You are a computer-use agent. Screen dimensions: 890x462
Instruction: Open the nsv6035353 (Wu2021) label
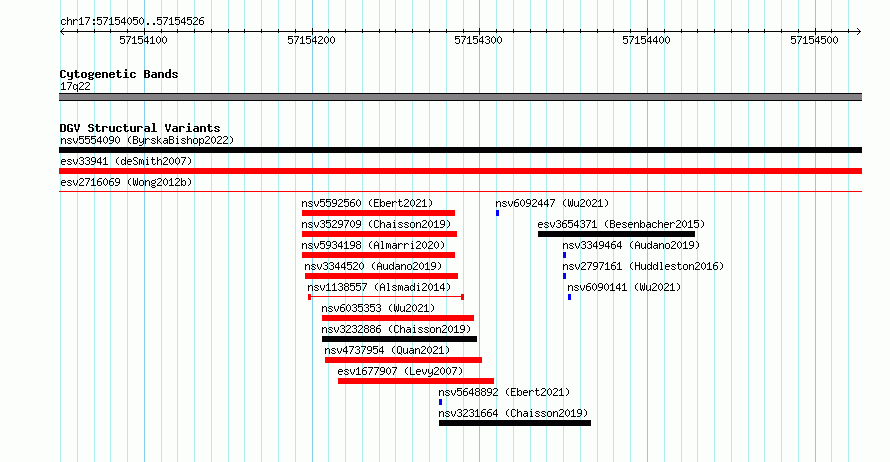[x=378, y=308]
